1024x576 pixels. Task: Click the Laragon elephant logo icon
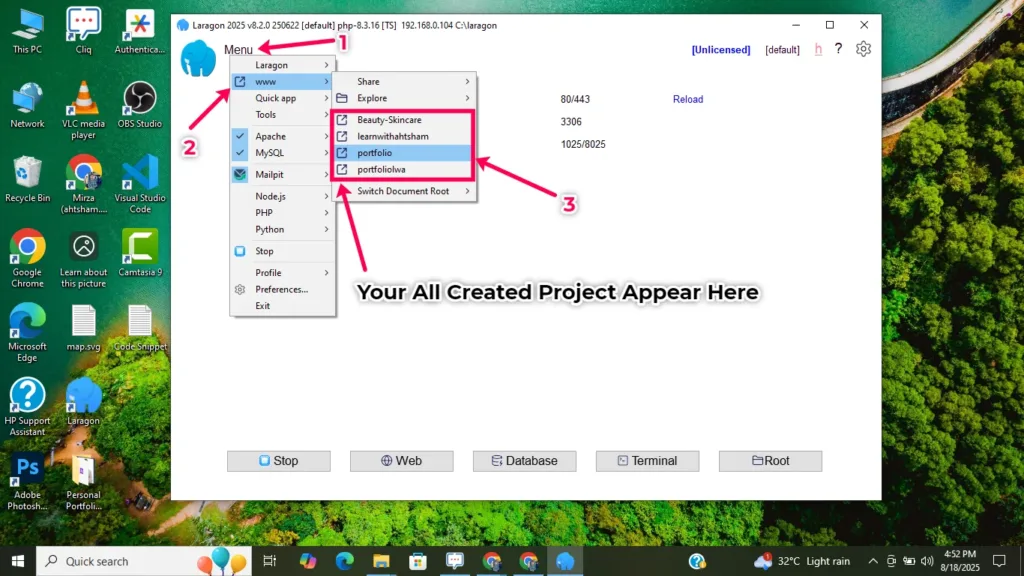tap(198, 59)
